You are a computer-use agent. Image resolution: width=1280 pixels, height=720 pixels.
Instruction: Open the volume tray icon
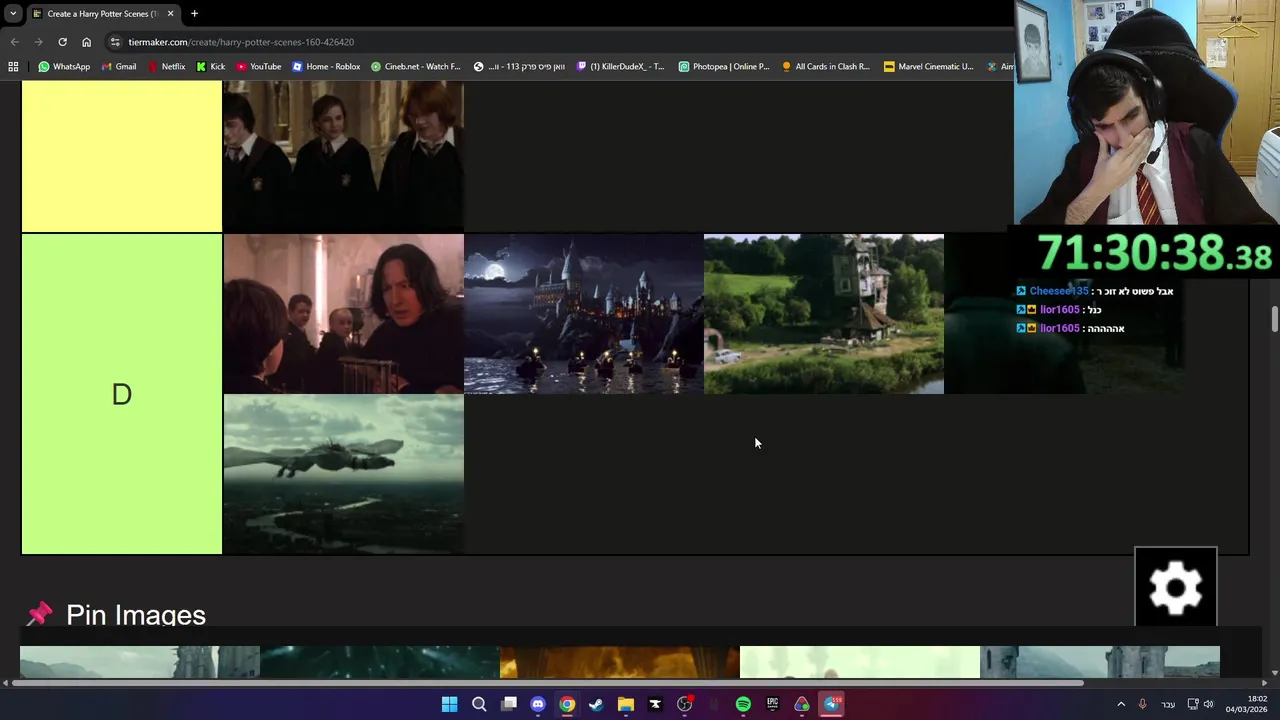pyautogui.click(x=1208, y=704)
